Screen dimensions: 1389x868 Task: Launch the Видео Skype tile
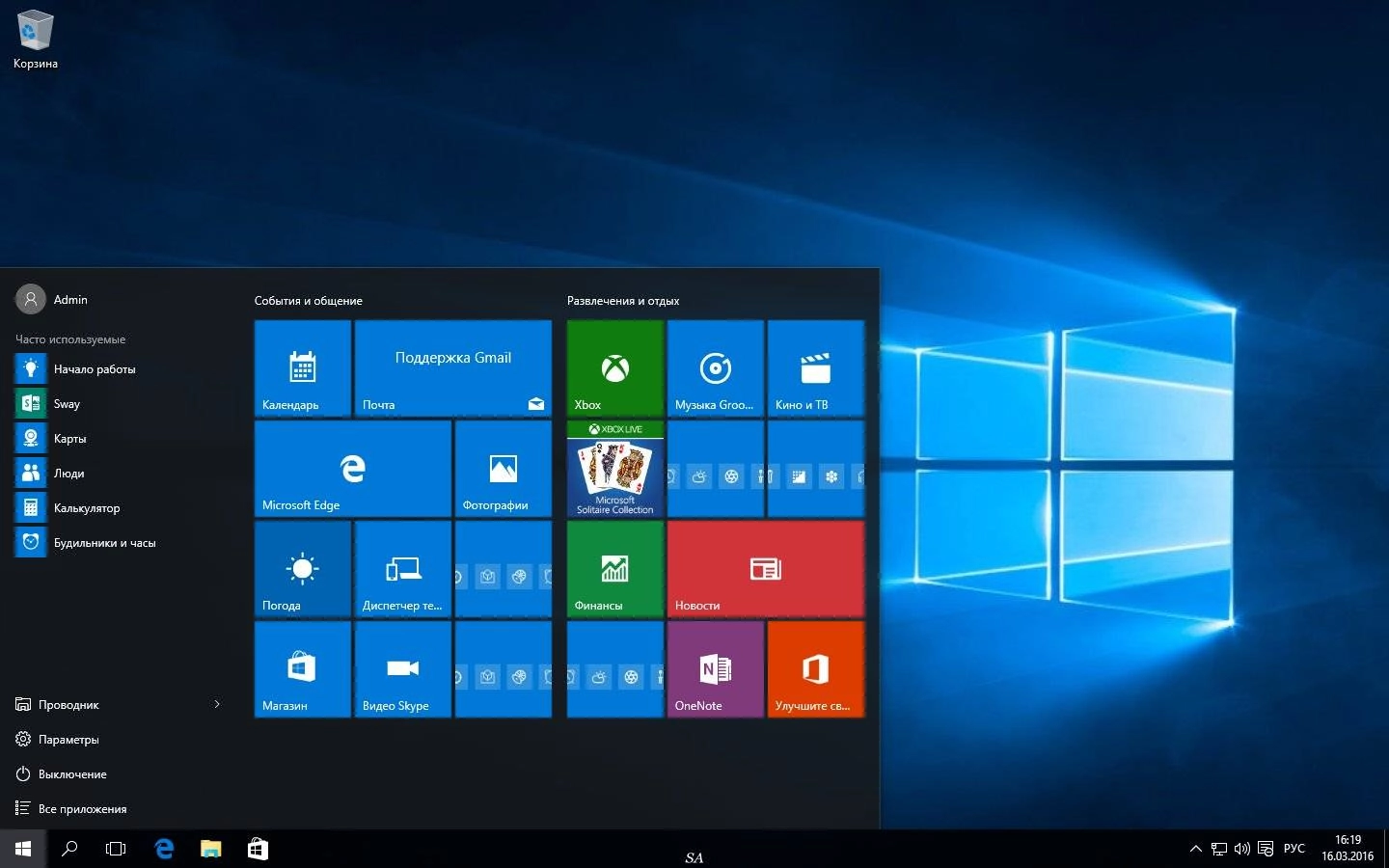pyautogui.click(x=403, y=669)
